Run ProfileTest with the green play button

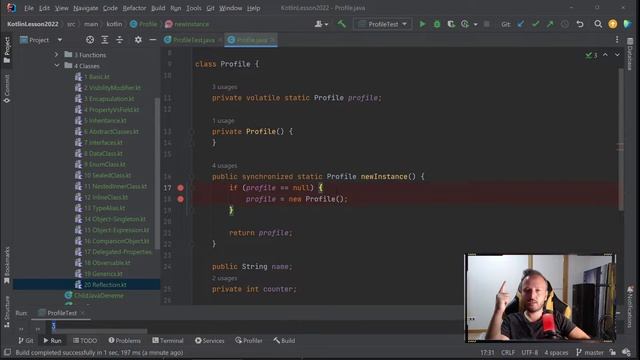[x=422, y=24]
